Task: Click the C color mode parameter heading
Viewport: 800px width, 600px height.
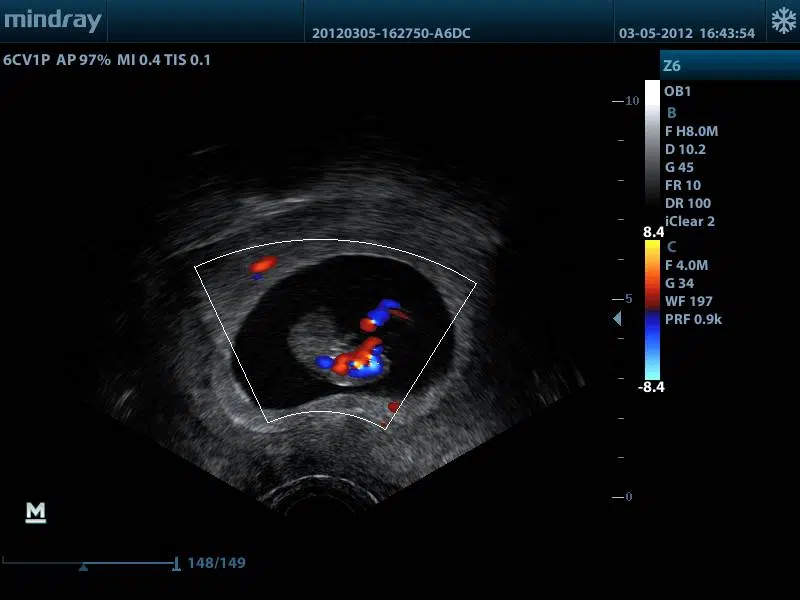Action: pyautogui.click(x=671, y=246)
